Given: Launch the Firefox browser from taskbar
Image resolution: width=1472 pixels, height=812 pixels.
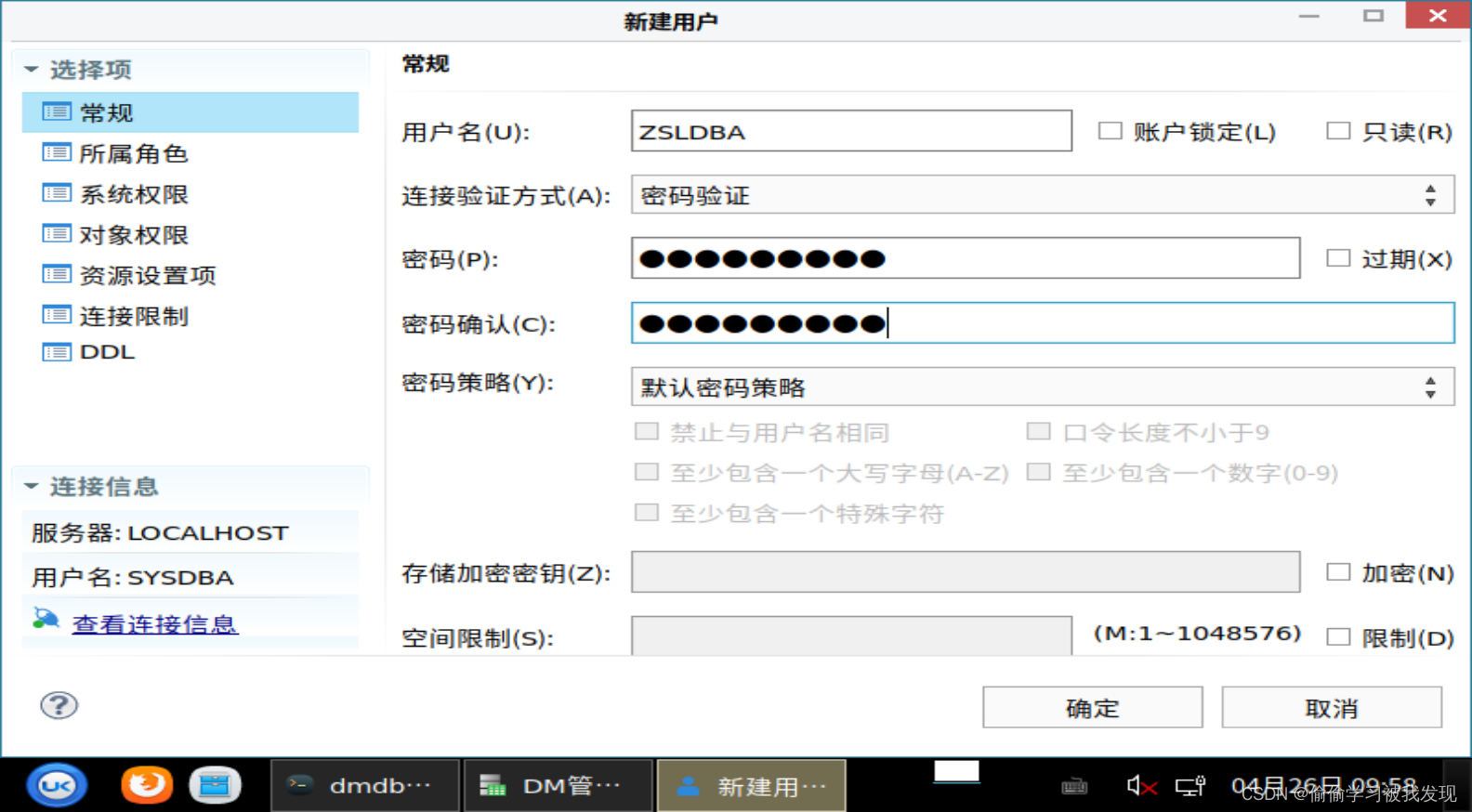Looking at the screenshot, I should tap(147, 785).
